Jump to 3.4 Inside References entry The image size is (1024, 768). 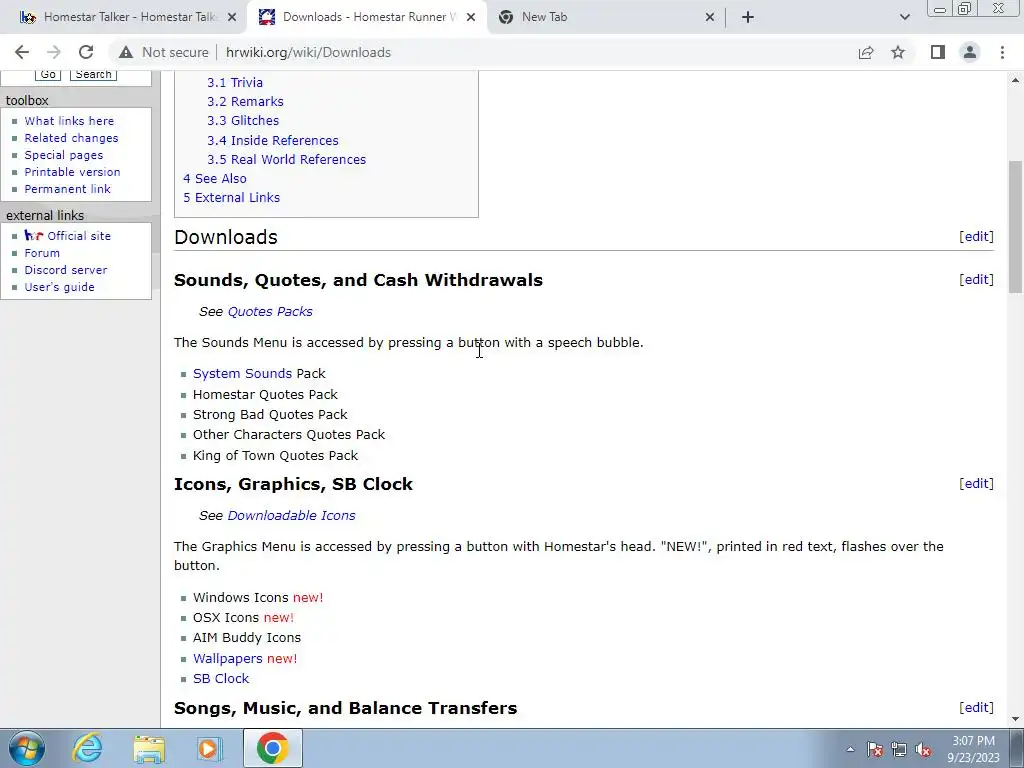point(272,140)
